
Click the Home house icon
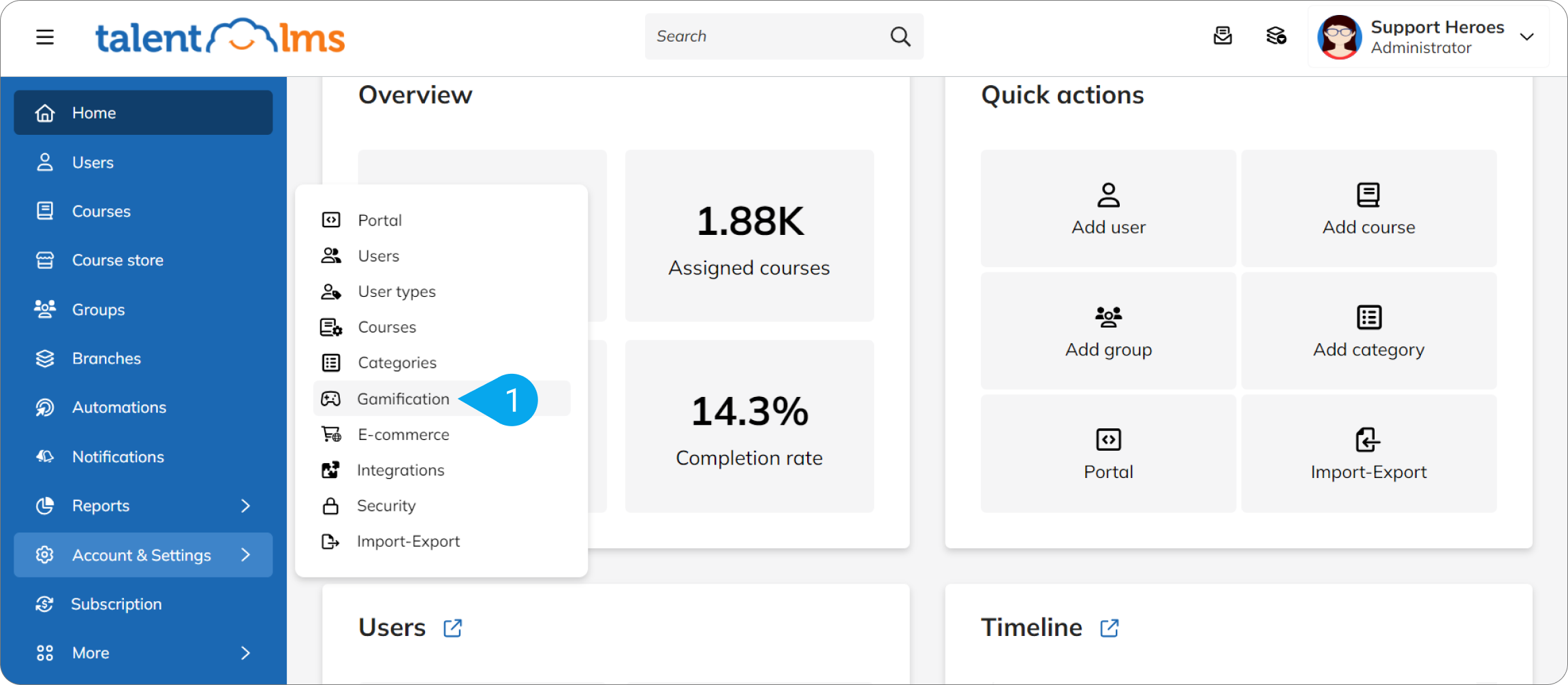[45, 113]
